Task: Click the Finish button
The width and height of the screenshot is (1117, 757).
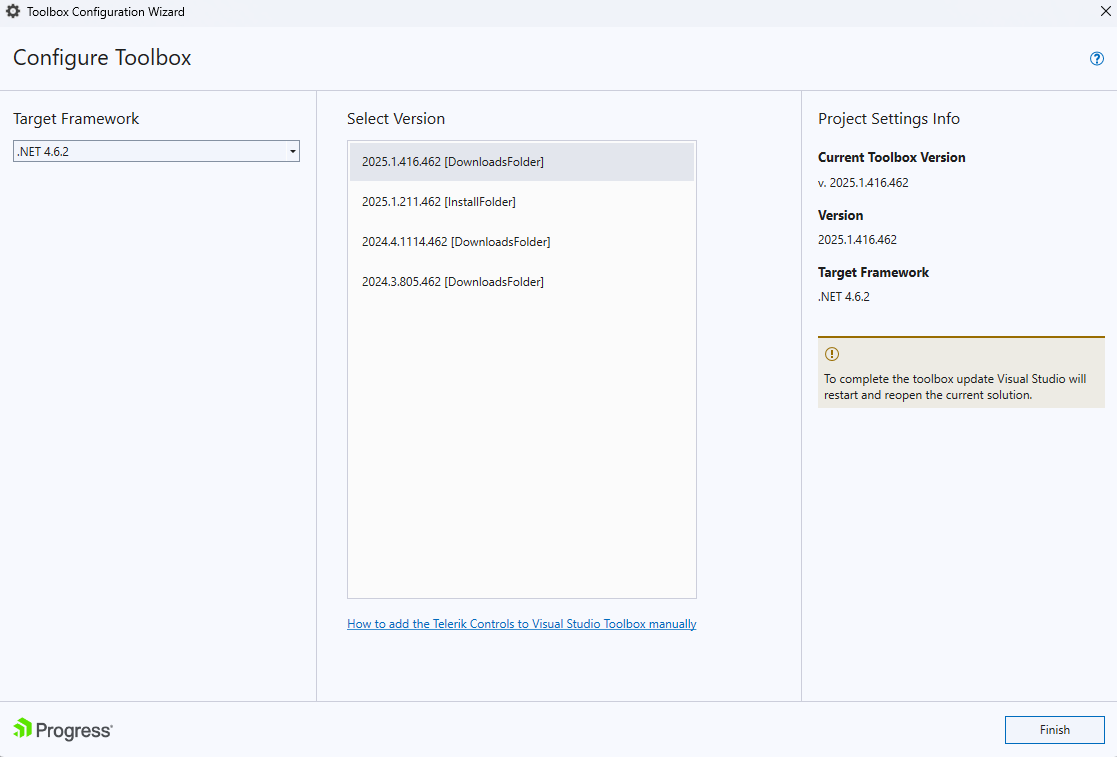Action: click(1054, 729)
